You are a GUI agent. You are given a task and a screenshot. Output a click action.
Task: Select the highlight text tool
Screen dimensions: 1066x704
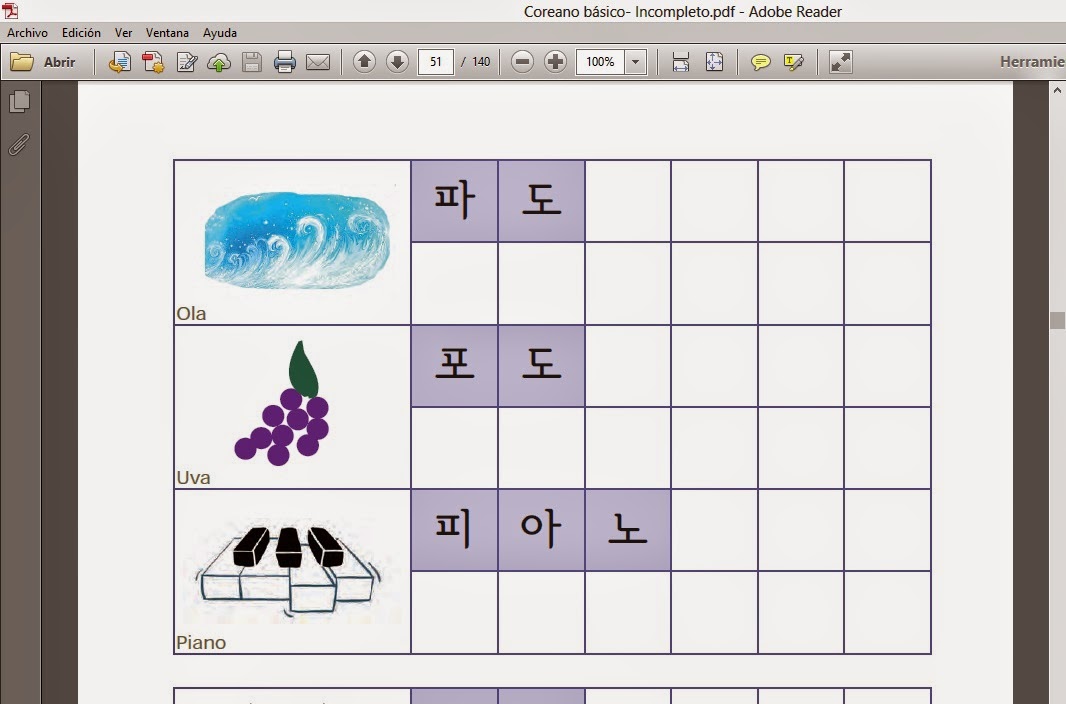point(793,62)
